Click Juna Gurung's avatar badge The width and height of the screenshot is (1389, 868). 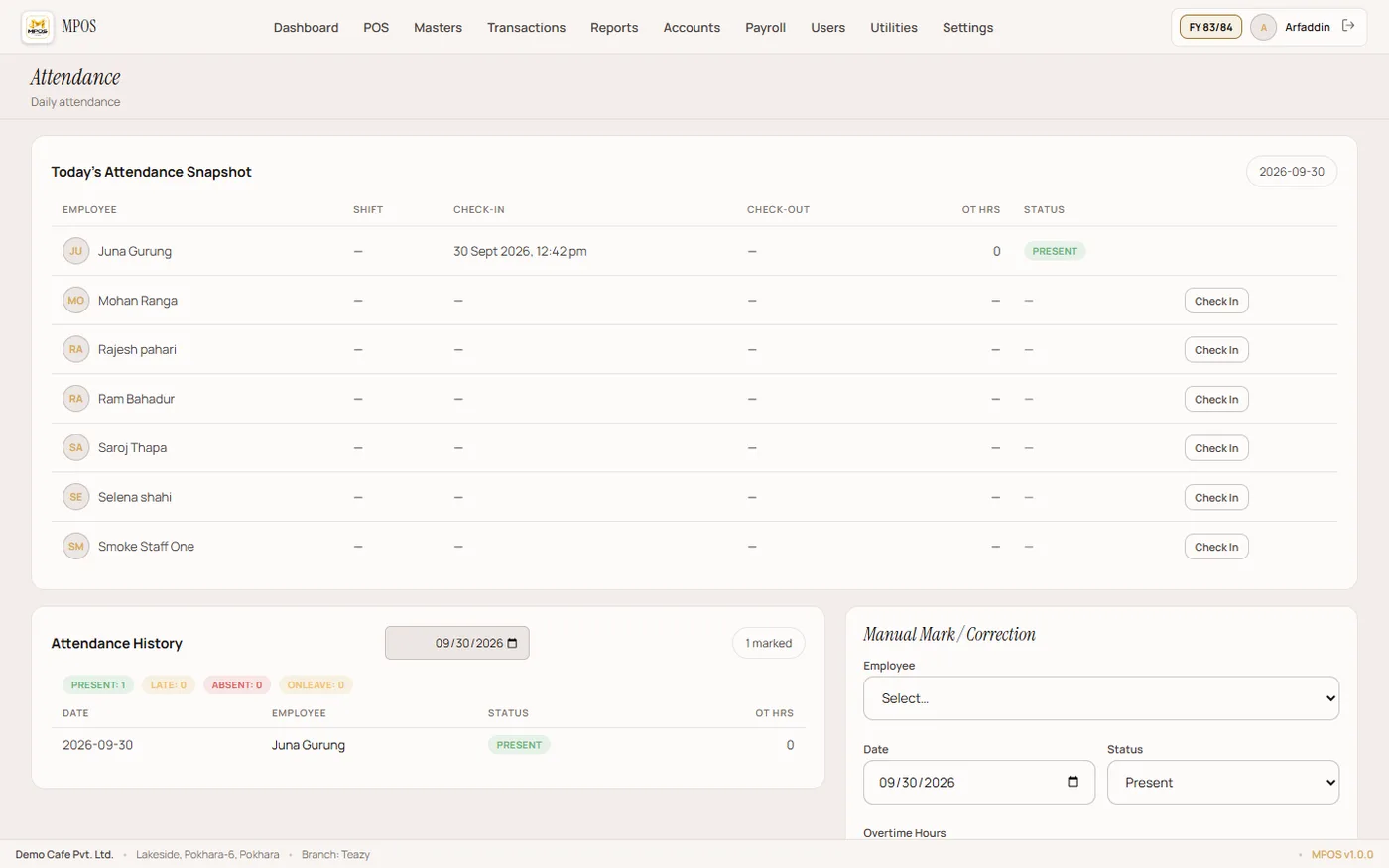(x=76, y=251)
